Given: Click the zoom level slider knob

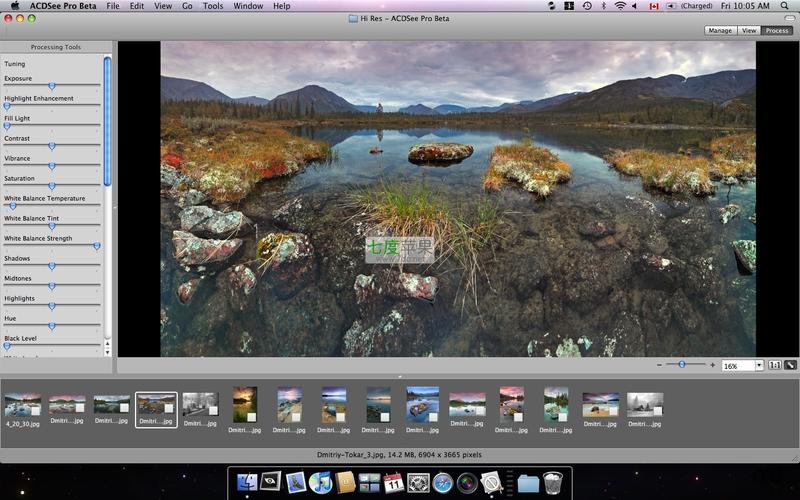Looking at the screenshot, I should tap(682, 364).
